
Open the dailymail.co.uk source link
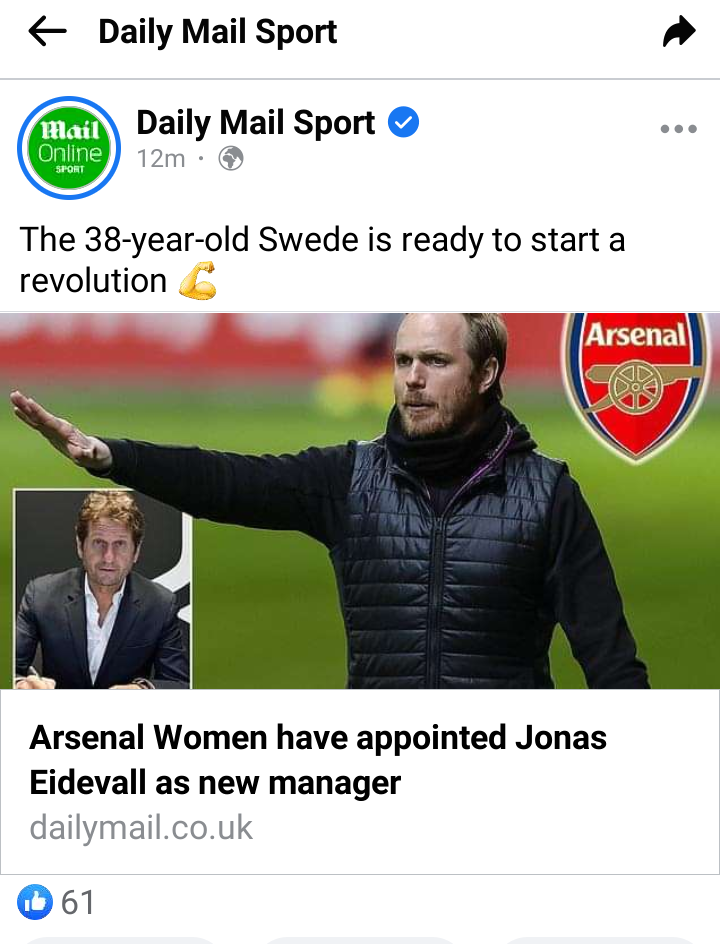tap(141, 827)
